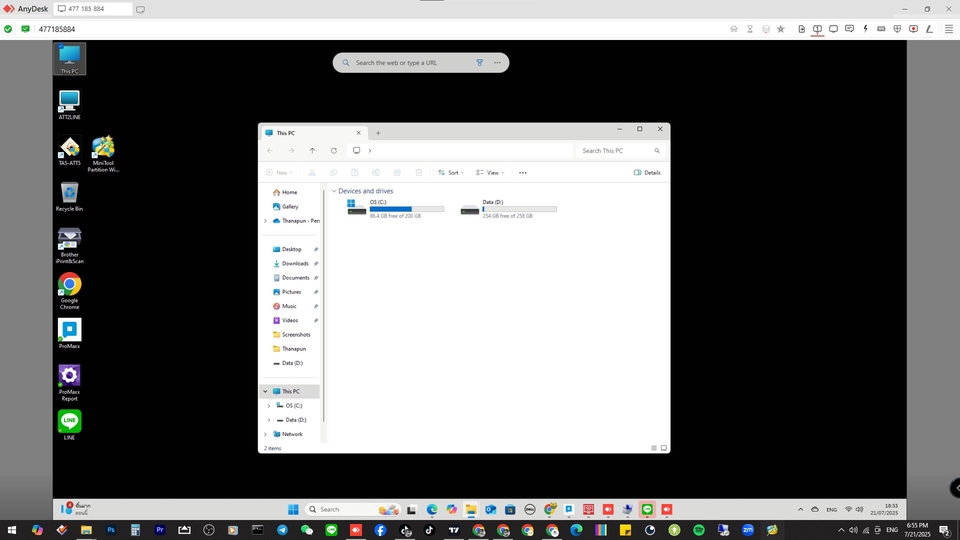The image size is (960, 540).
Task: Toggle the Details pane button
Action: click(x=647, y=172)
